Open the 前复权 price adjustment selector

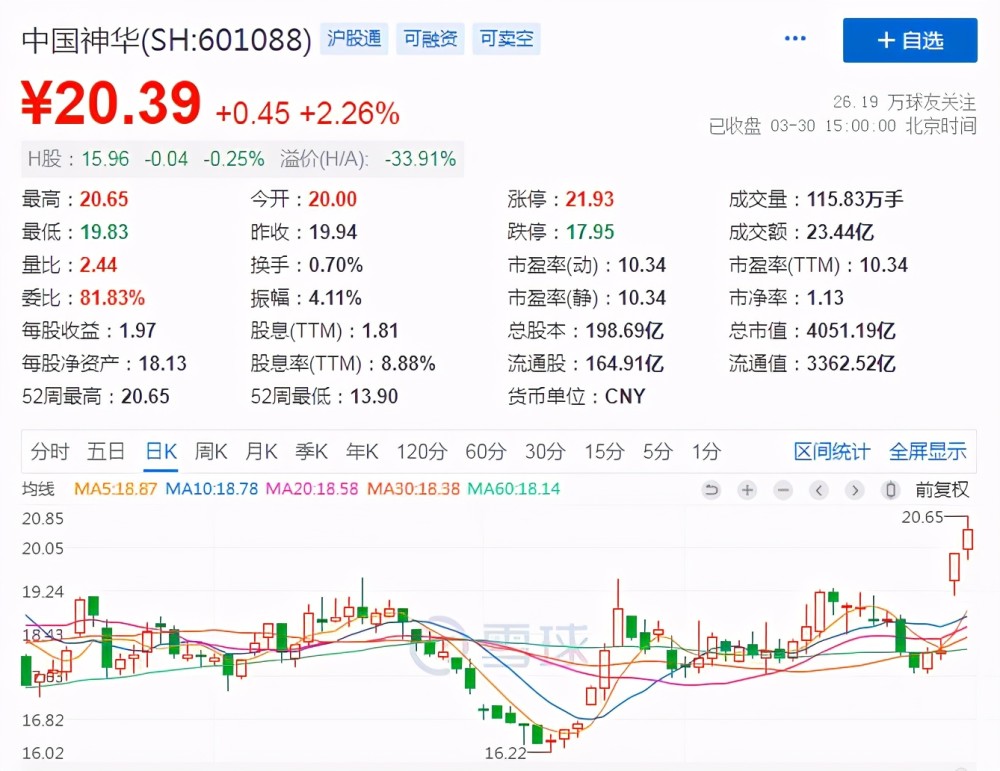942,490
